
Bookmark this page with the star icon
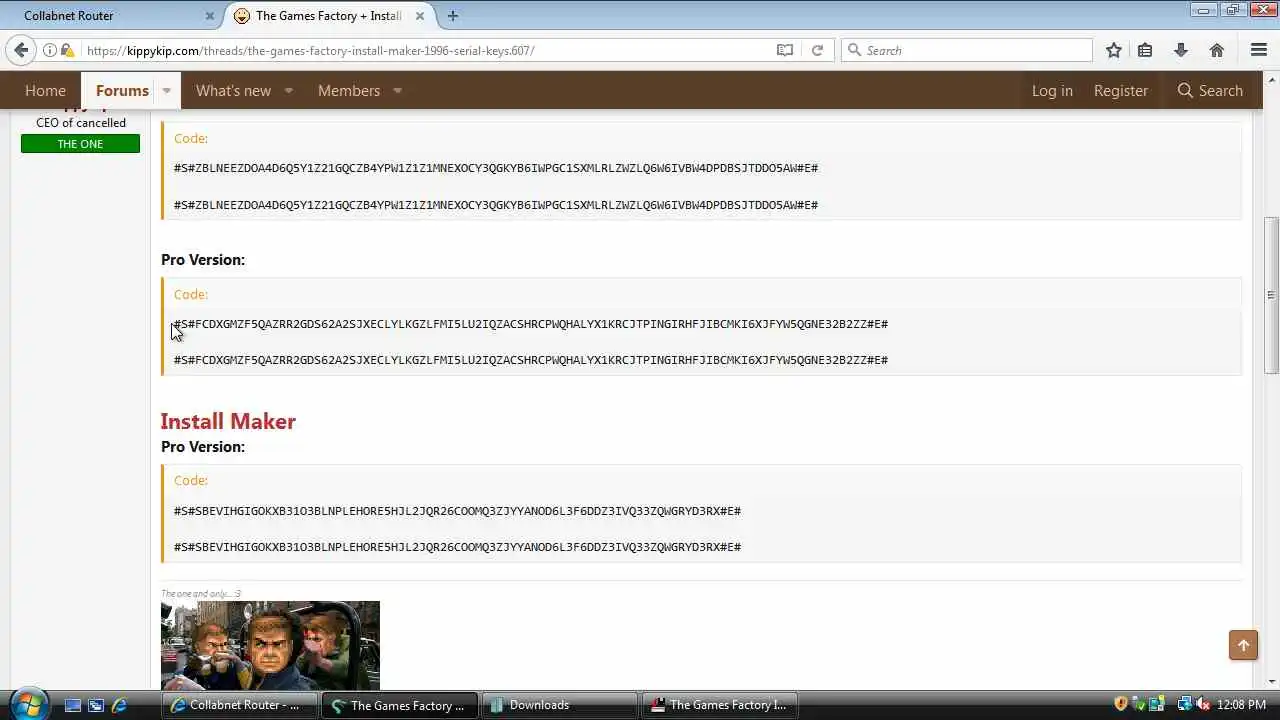tap(1114, 50)
